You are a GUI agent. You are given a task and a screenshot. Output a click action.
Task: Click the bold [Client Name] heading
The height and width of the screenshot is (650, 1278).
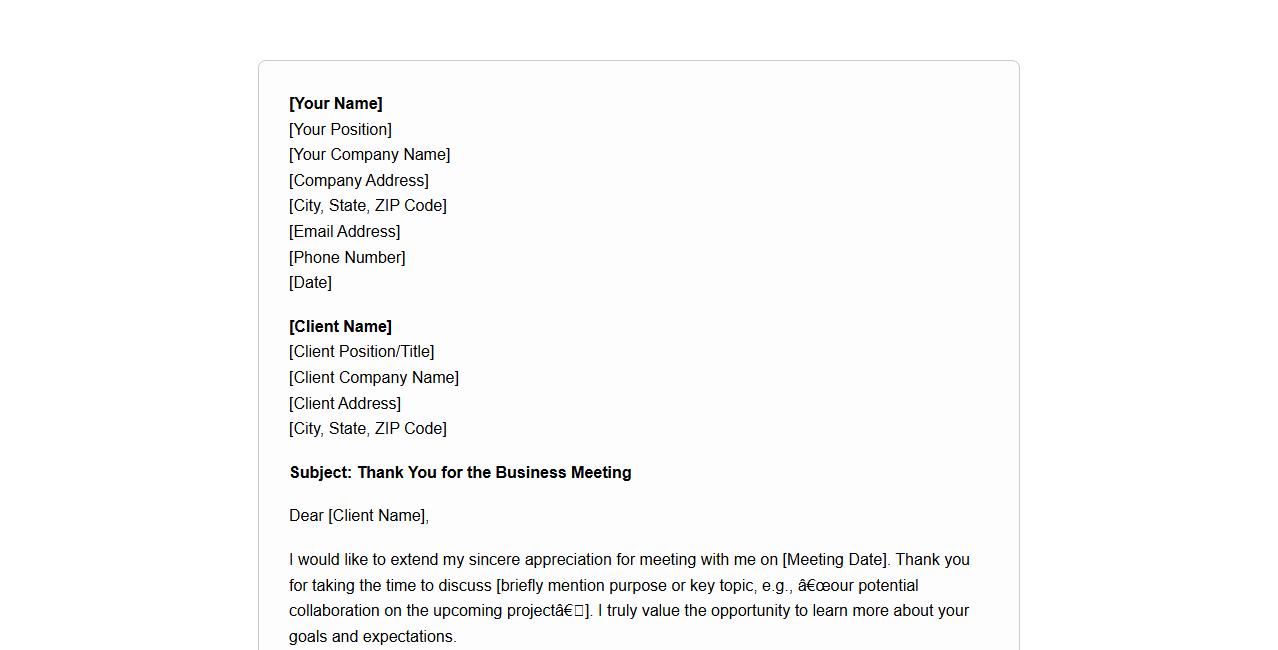pyautogui.click(x=340, y=327)
